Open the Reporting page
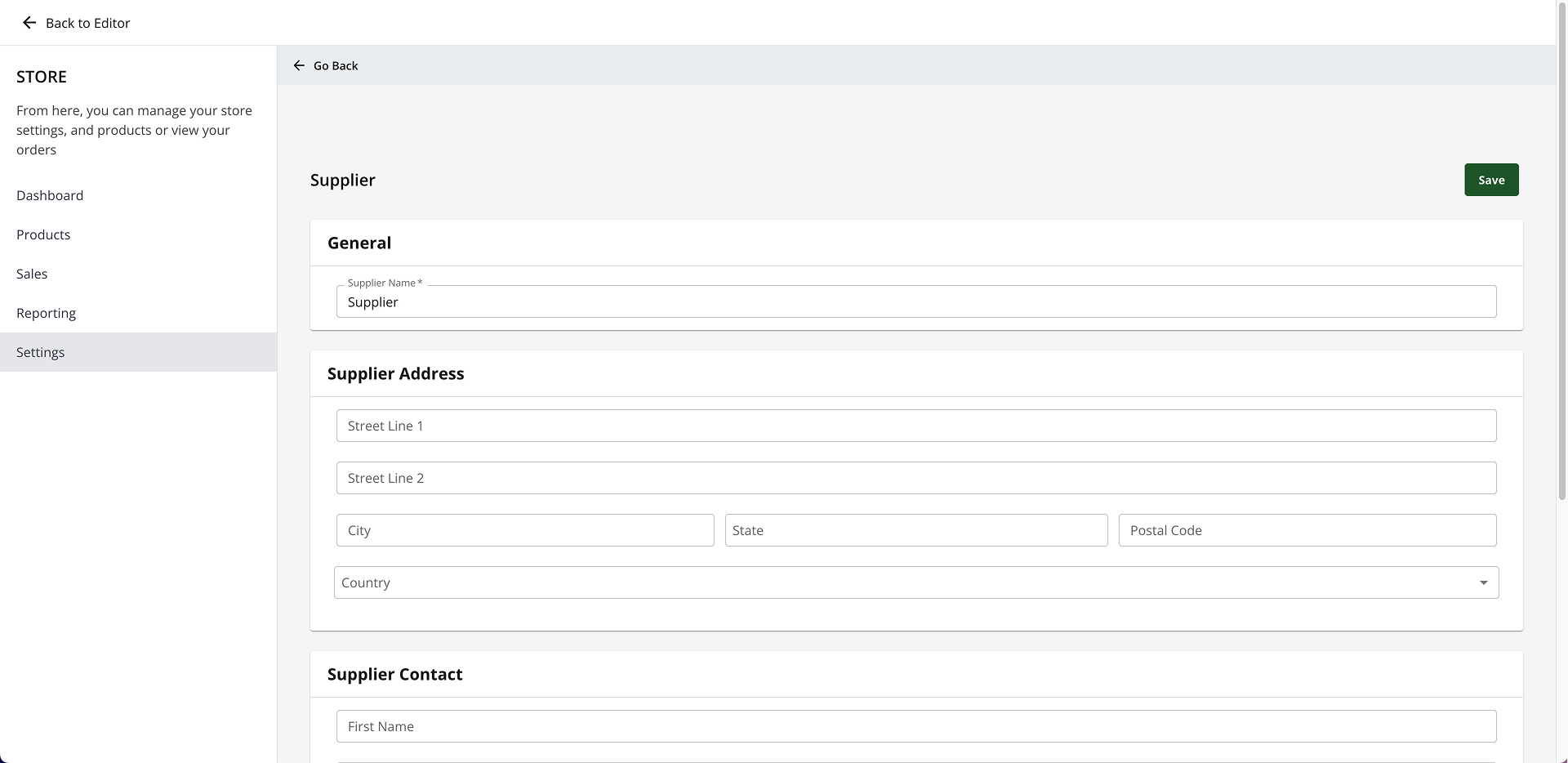The image size is (1568, 763). [x=139, y=313]
